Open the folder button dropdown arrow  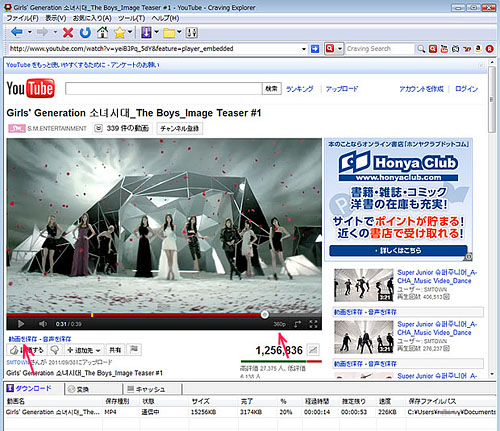[179, 32]
